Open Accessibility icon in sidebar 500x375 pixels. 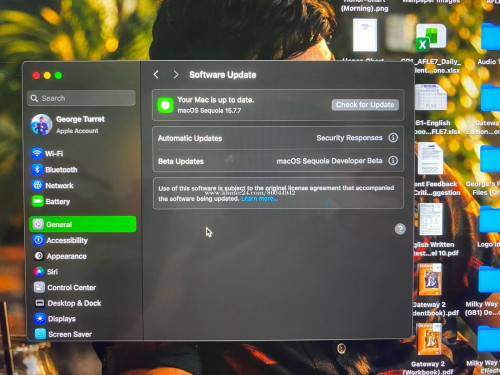click(38, 240)
